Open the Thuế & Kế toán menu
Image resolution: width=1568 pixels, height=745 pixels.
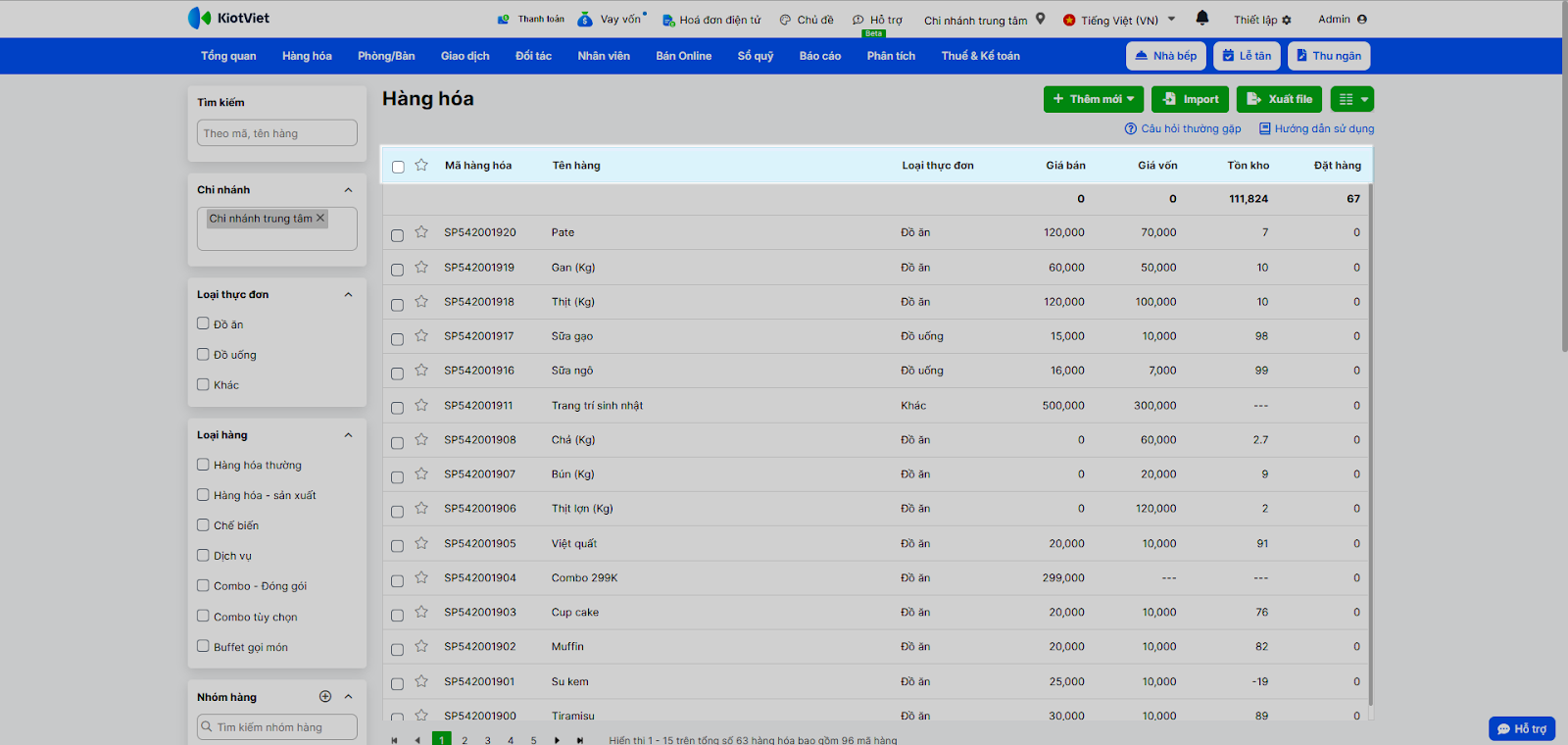coord(981,56)
